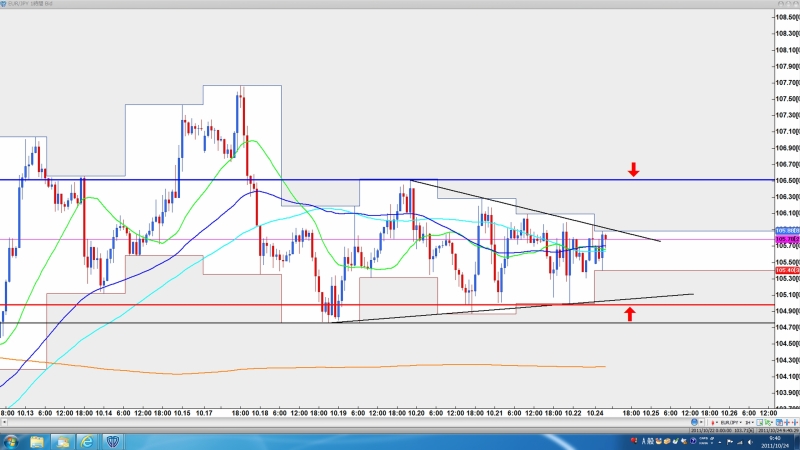Click the blue window layout icon in chart toolbar
800x450 pixels.
tap(779, 423)
